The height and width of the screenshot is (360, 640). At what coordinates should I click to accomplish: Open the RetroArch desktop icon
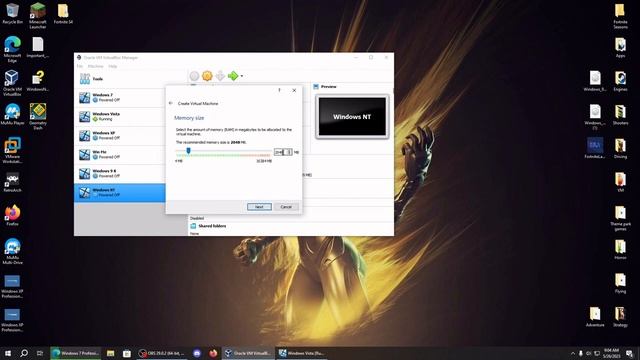tap(12, 182)
